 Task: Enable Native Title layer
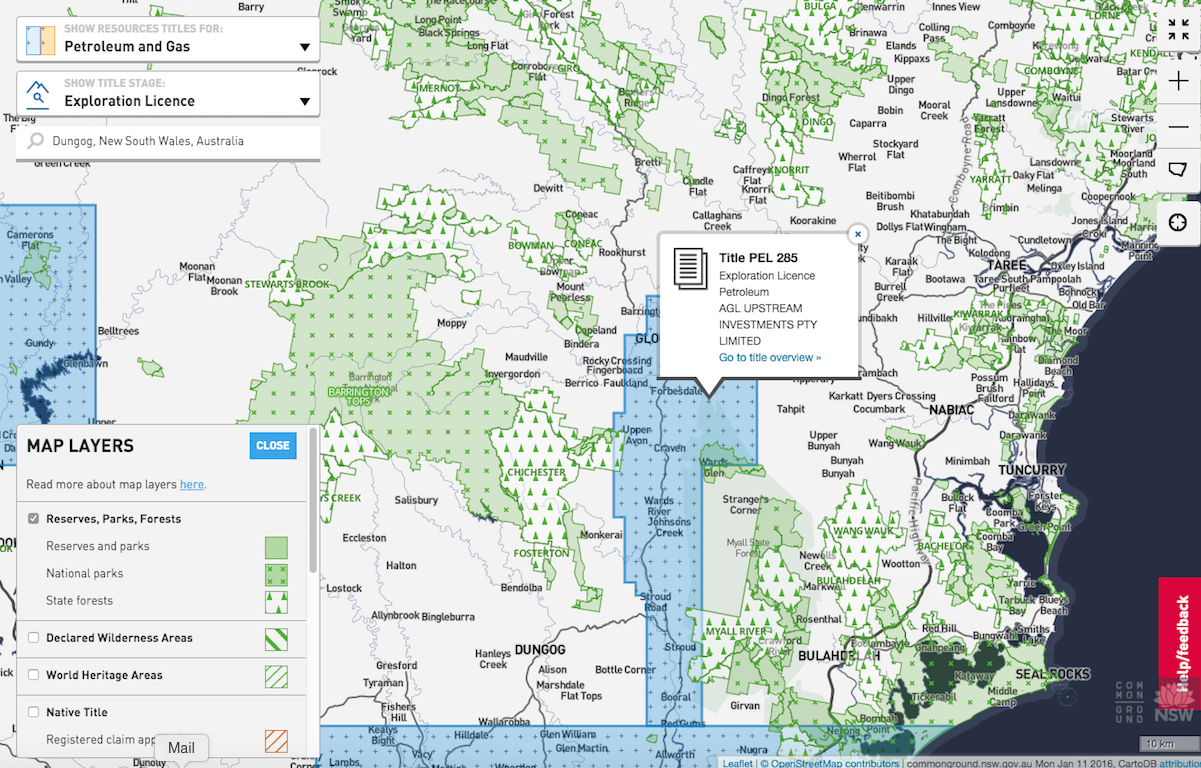[x=34, y=712]
